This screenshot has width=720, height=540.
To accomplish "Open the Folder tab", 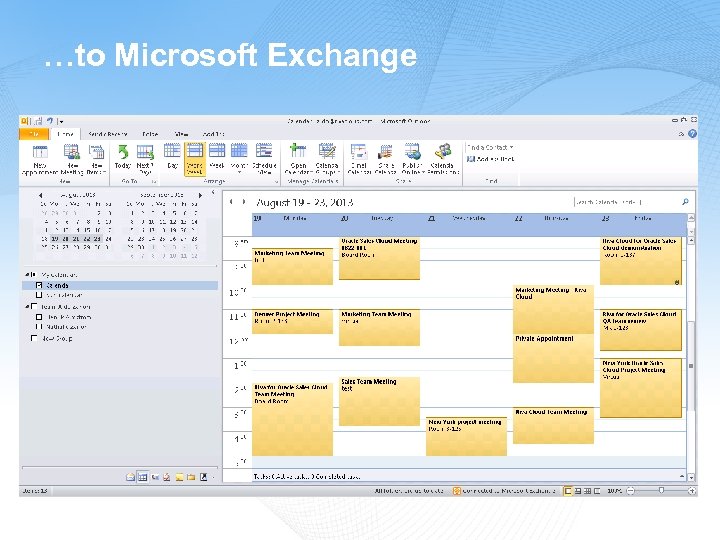I will click(150, 134).
